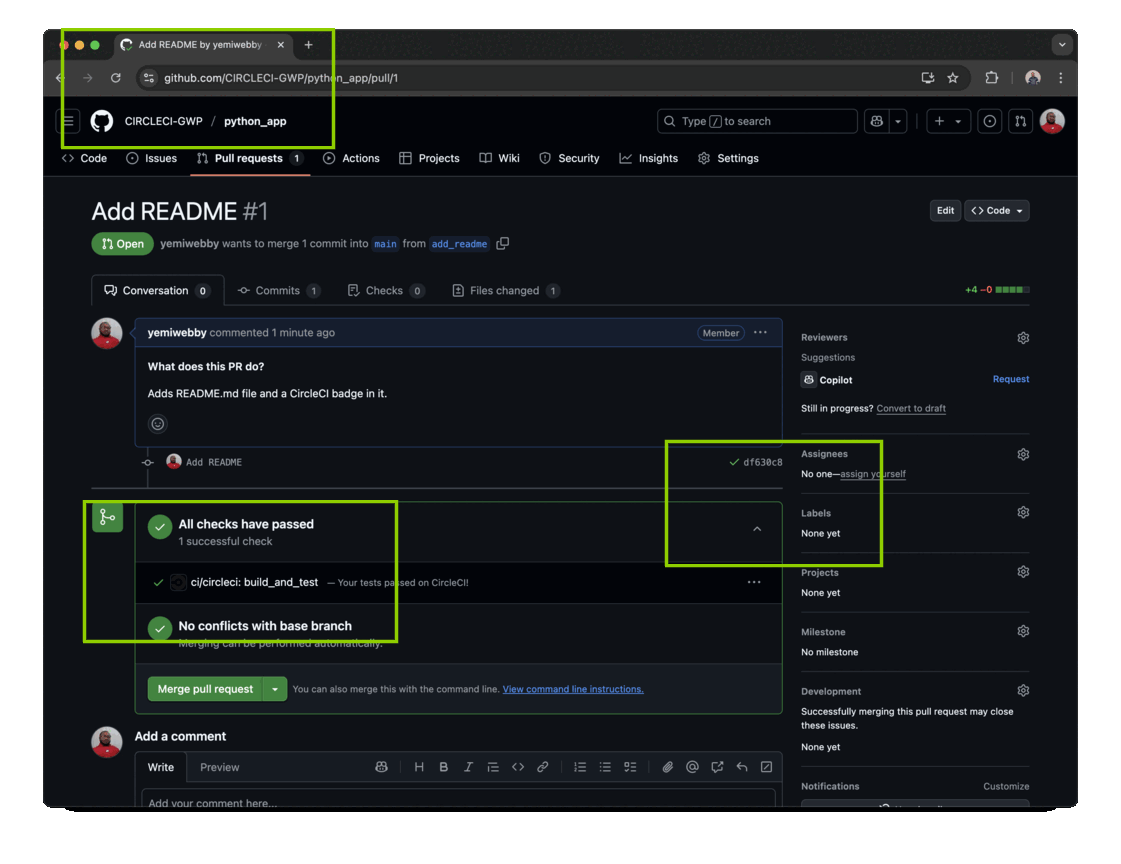
Task: Click the Bold formatting icon
Action: tap(444, 767)
